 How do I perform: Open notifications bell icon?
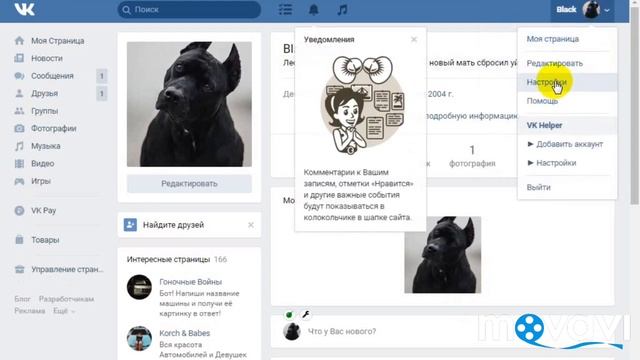coord(313,9)
